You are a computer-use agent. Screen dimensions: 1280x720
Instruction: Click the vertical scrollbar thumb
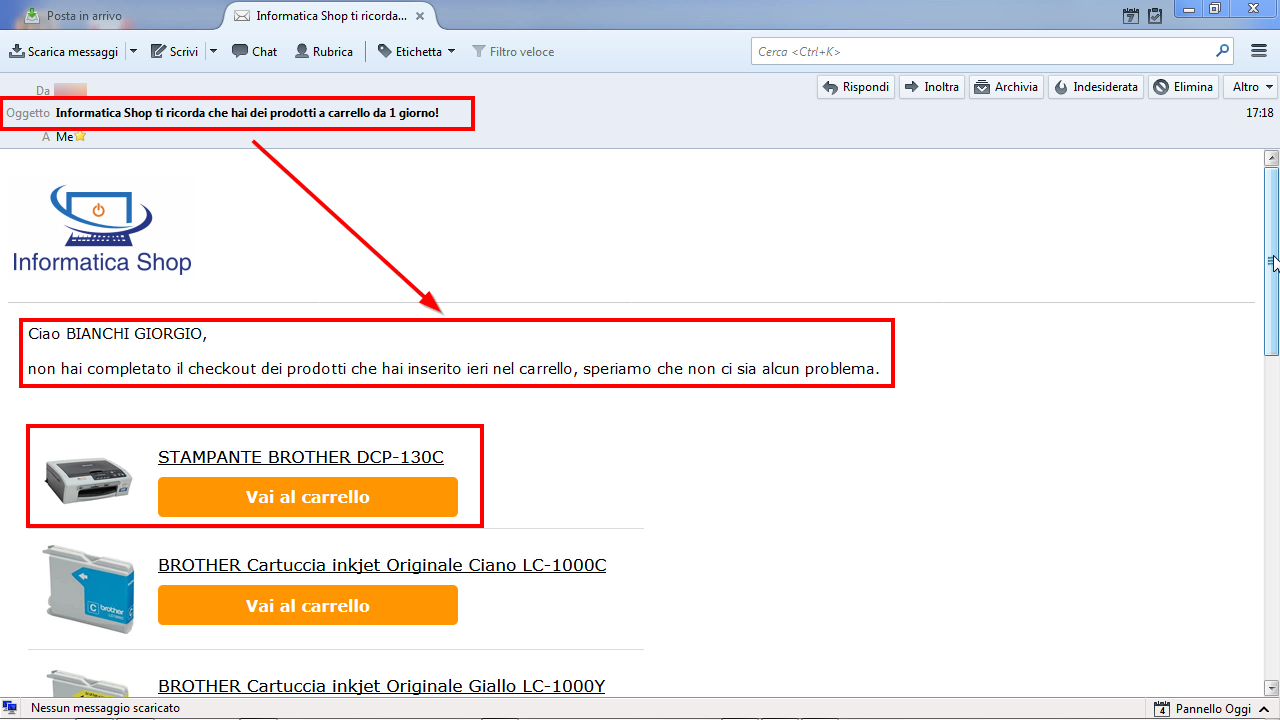click(1272, 261)
